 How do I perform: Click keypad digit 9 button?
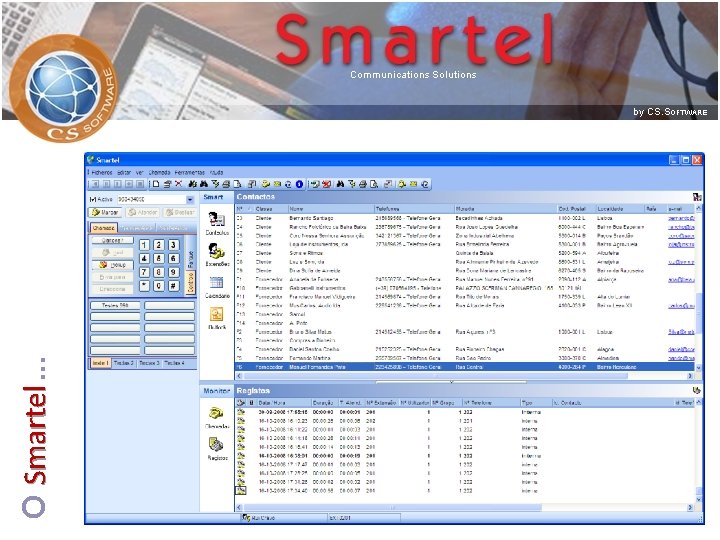[173, 272]
